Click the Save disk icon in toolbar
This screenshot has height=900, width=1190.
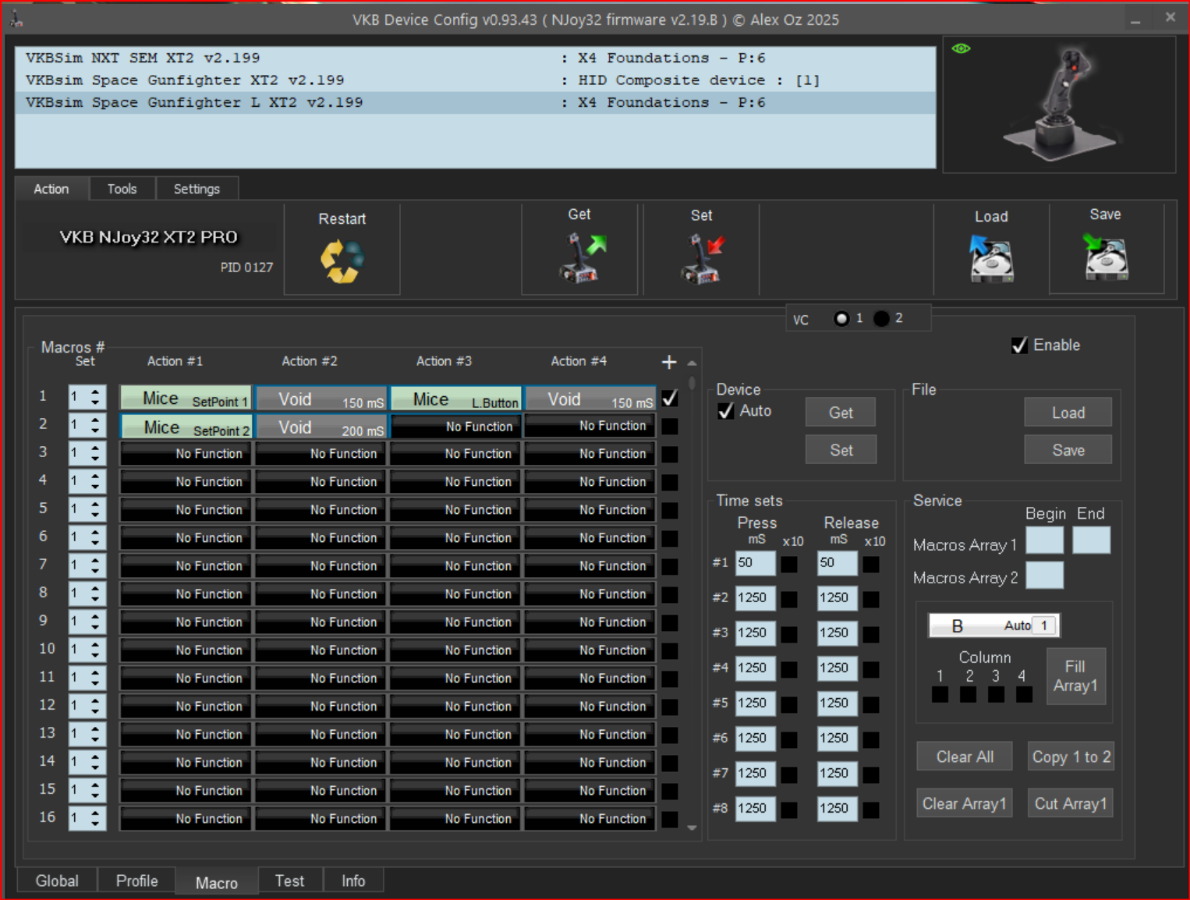click(x=1105, y=257)
